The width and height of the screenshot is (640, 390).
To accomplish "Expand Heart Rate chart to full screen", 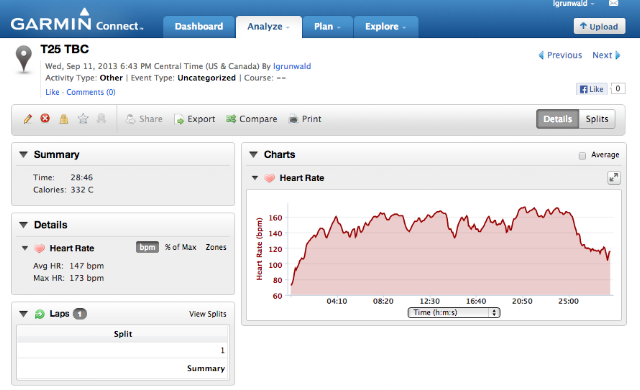I will pos(613,178).
